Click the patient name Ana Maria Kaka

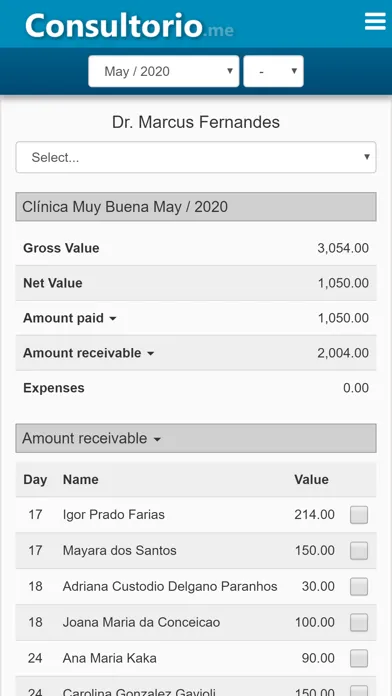pos(110,658)
